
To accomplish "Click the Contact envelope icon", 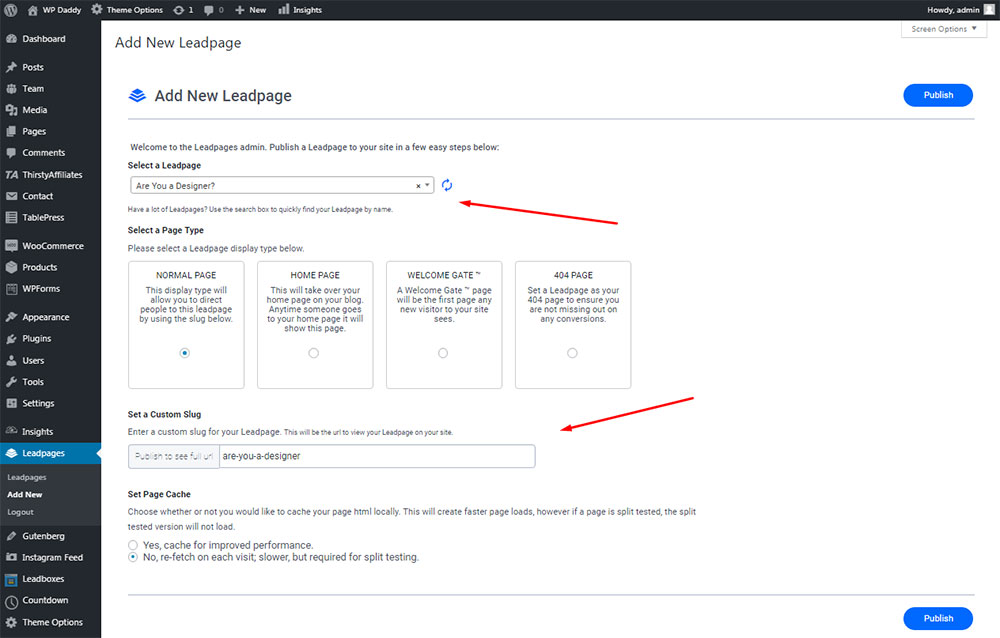I will click(x=11, y=196).
